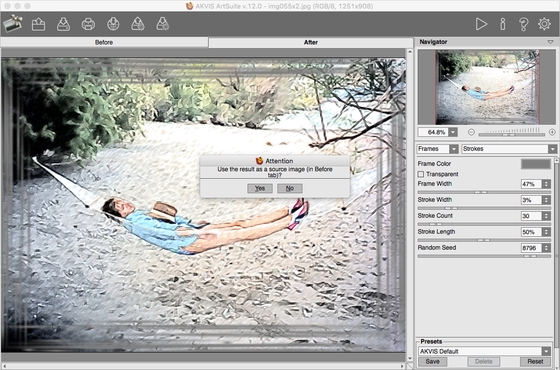
Task: Click the Open image toolbar icon
Action: click(39, 24)
